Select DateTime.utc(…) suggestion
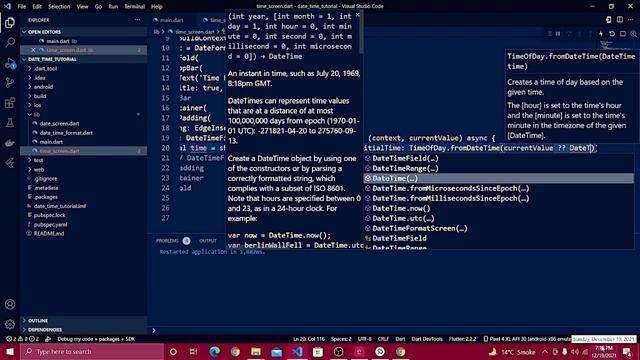 click(499, 218)
